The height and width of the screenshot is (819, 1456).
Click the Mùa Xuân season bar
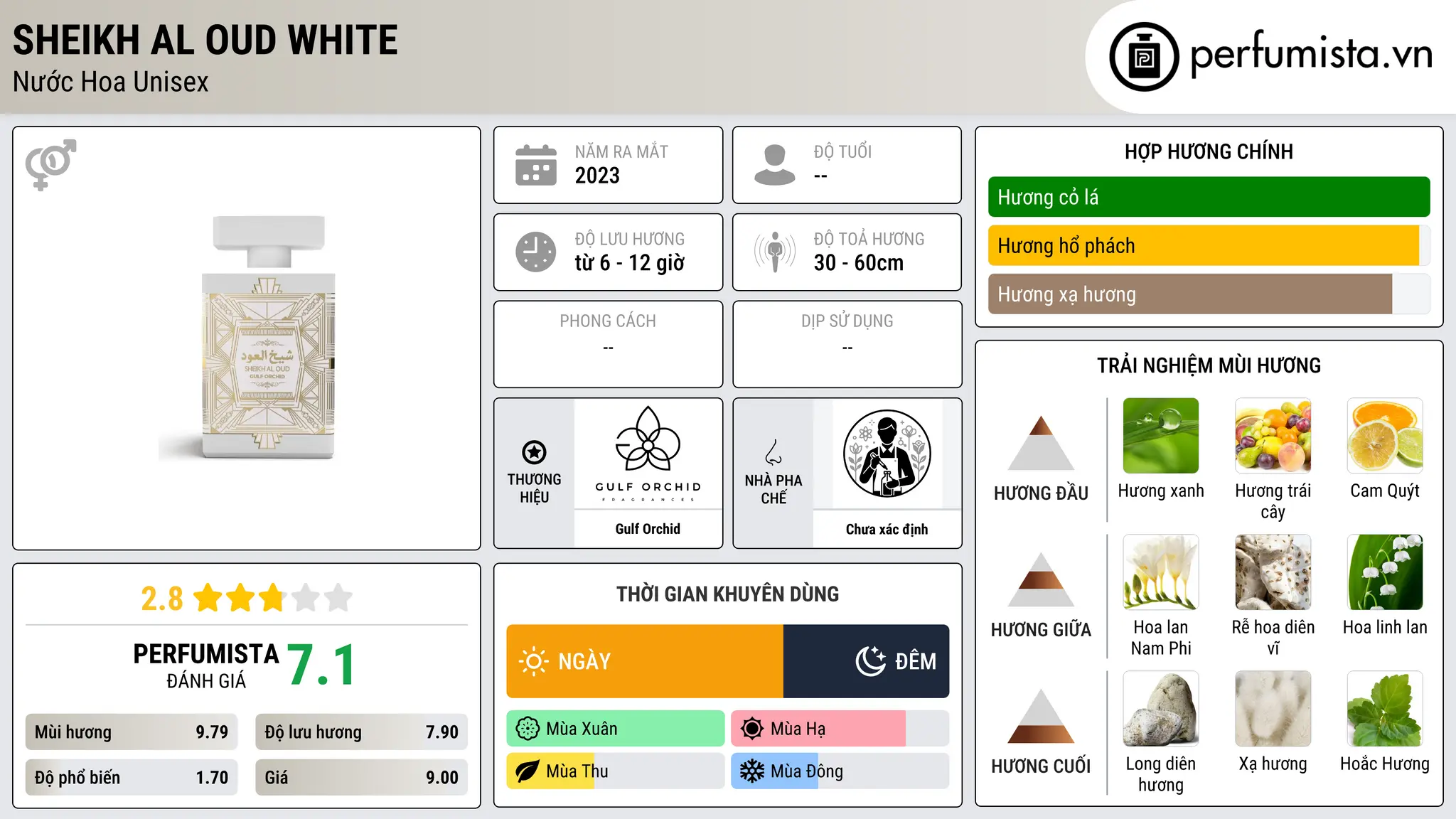616,729
